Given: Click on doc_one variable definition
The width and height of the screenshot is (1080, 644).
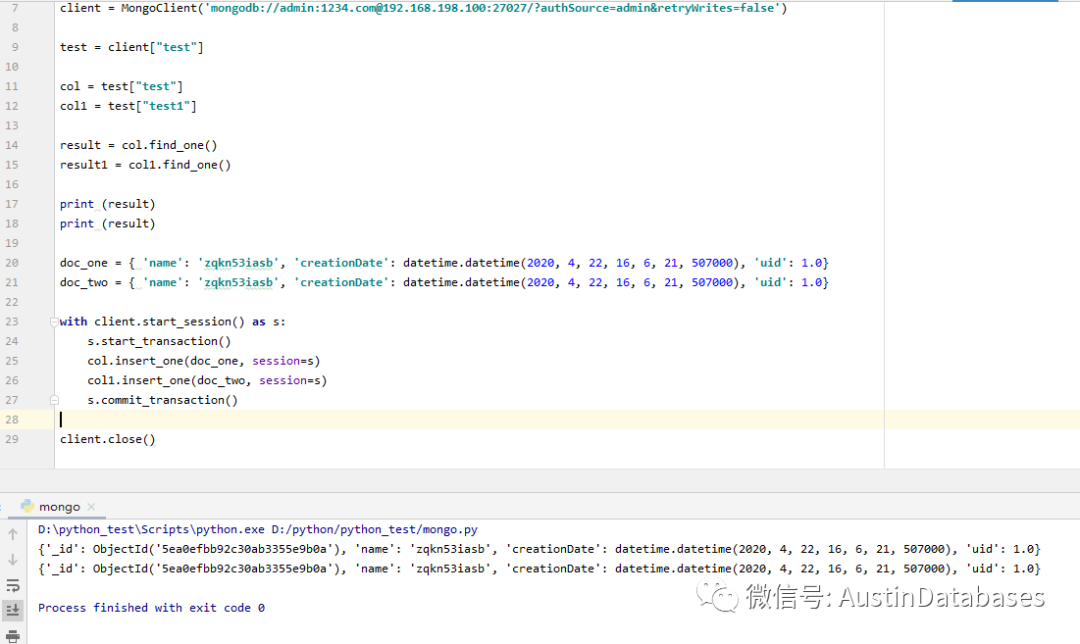Looking at the screenshot, I should 444,263.
